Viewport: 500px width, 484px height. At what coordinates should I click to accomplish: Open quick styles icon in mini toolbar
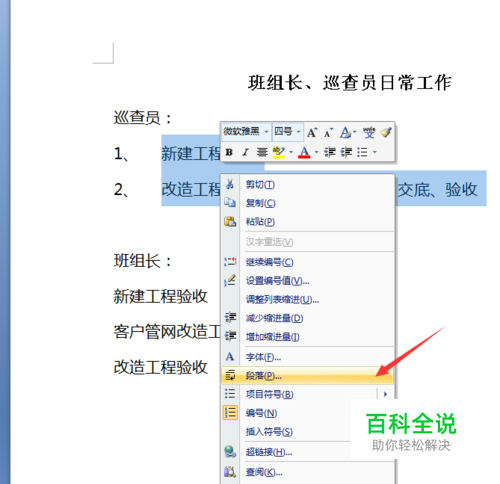345,133
